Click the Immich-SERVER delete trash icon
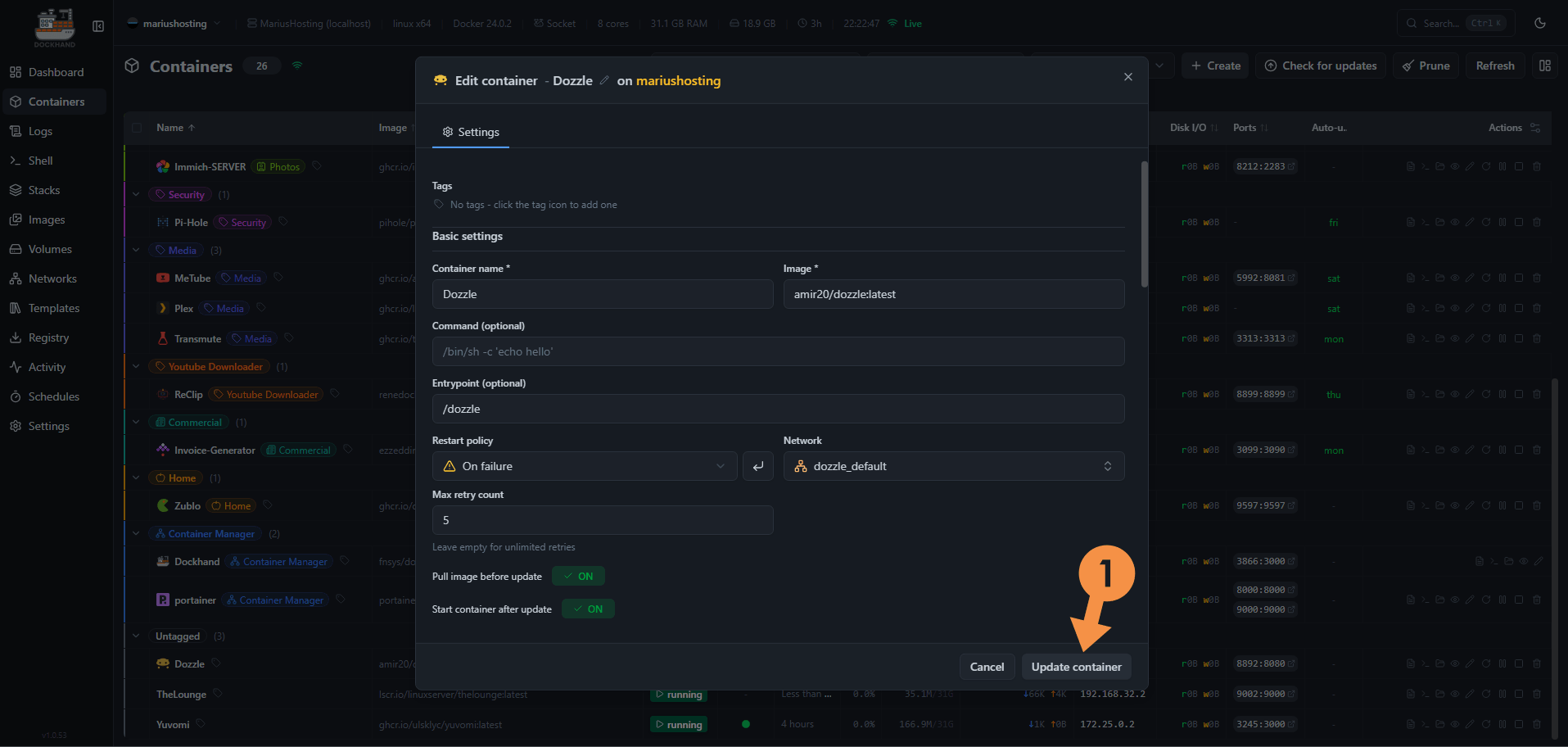Image resolution: width=1568 pixels, height=747 pixels. pos(1536,166)
